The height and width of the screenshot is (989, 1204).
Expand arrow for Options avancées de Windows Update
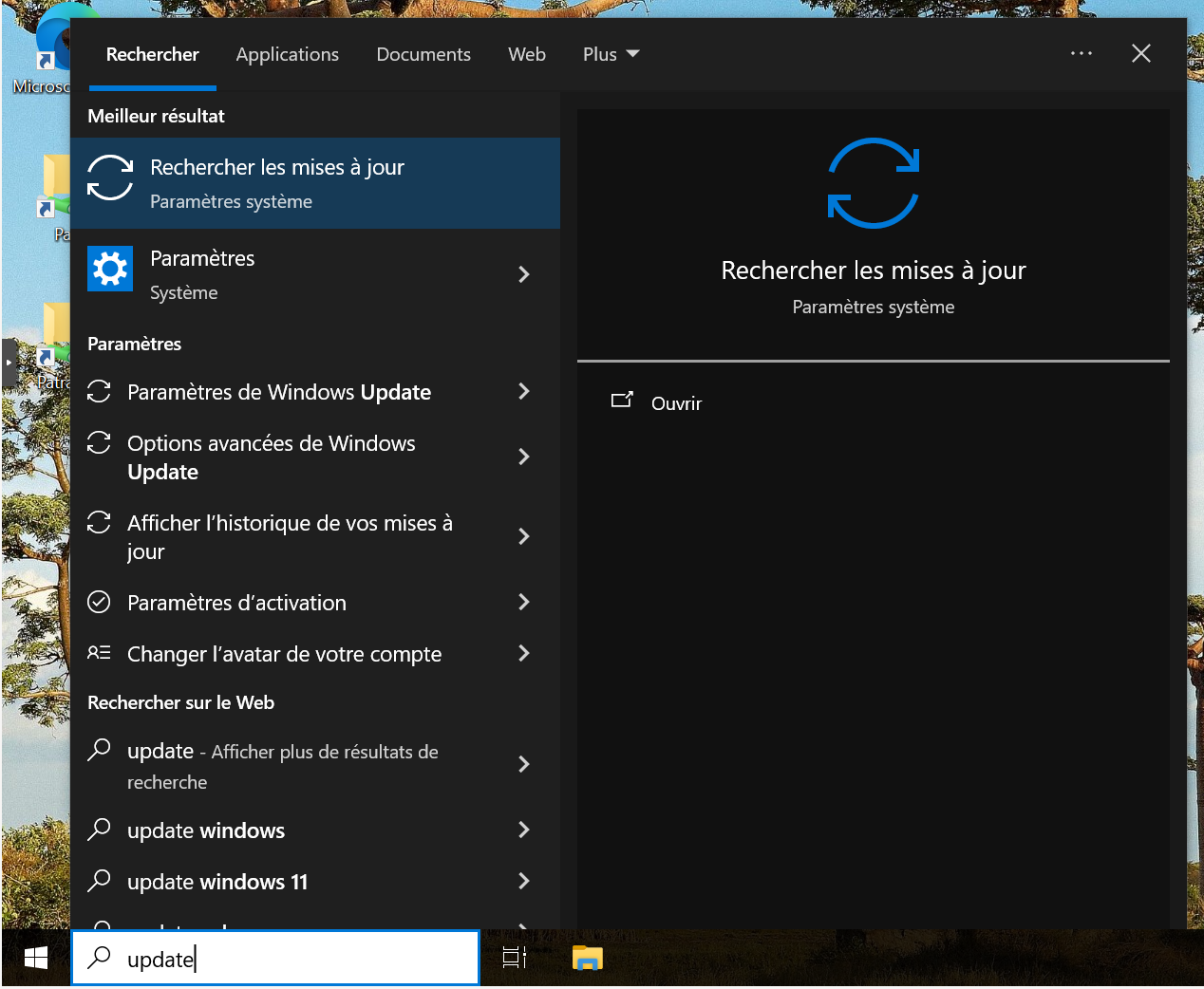[x=524, y=457]
